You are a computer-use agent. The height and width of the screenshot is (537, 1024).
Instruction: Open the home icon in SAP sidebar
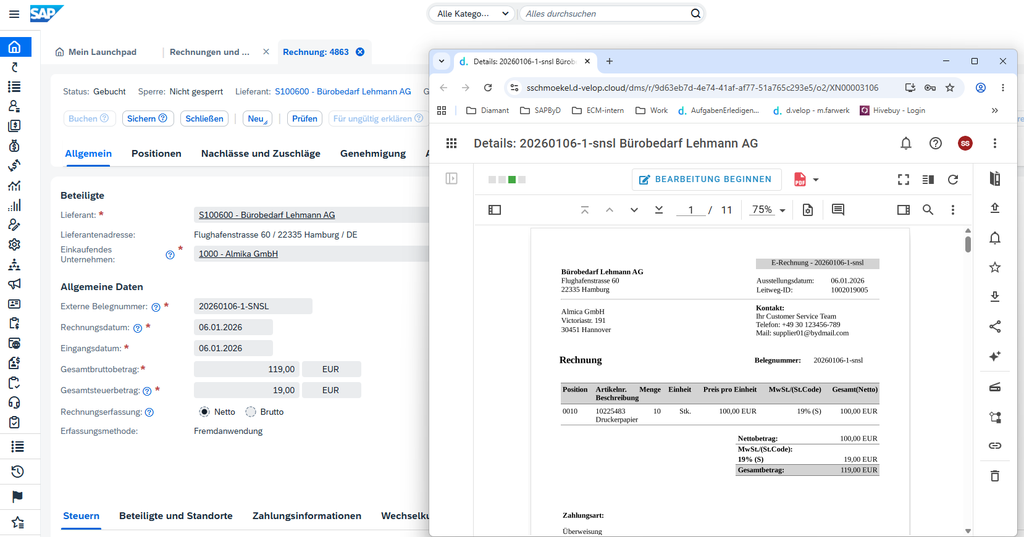pos(14,47)
